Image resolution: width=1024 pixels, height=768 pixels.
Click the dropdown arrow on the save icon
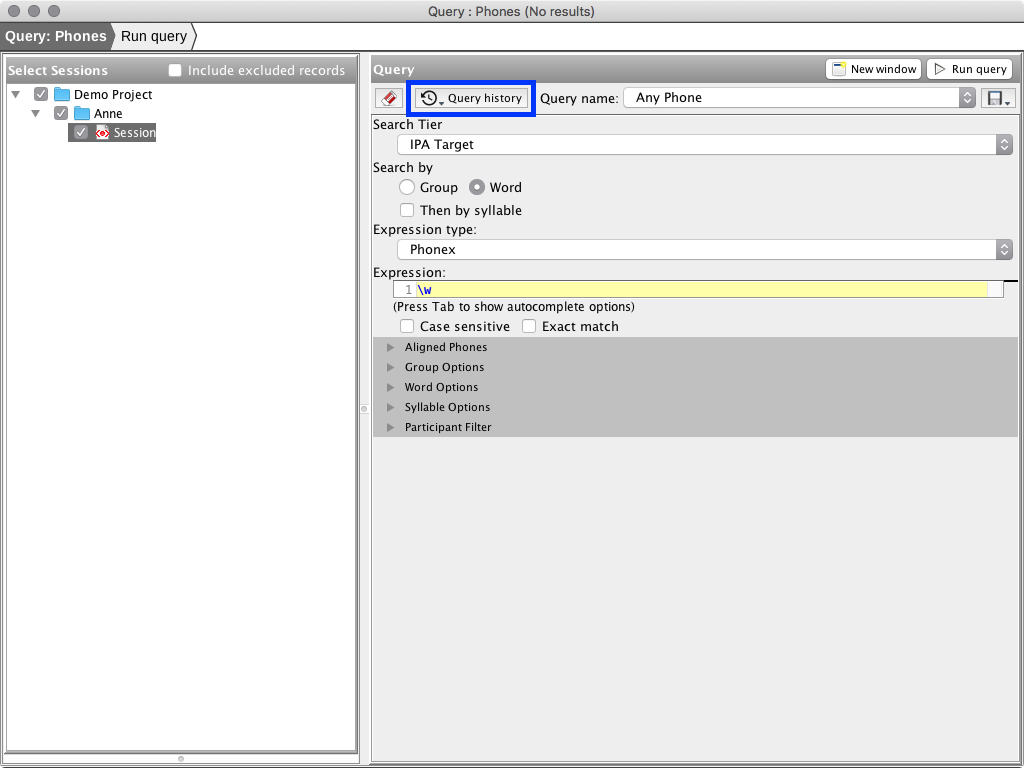point(1005,101)
